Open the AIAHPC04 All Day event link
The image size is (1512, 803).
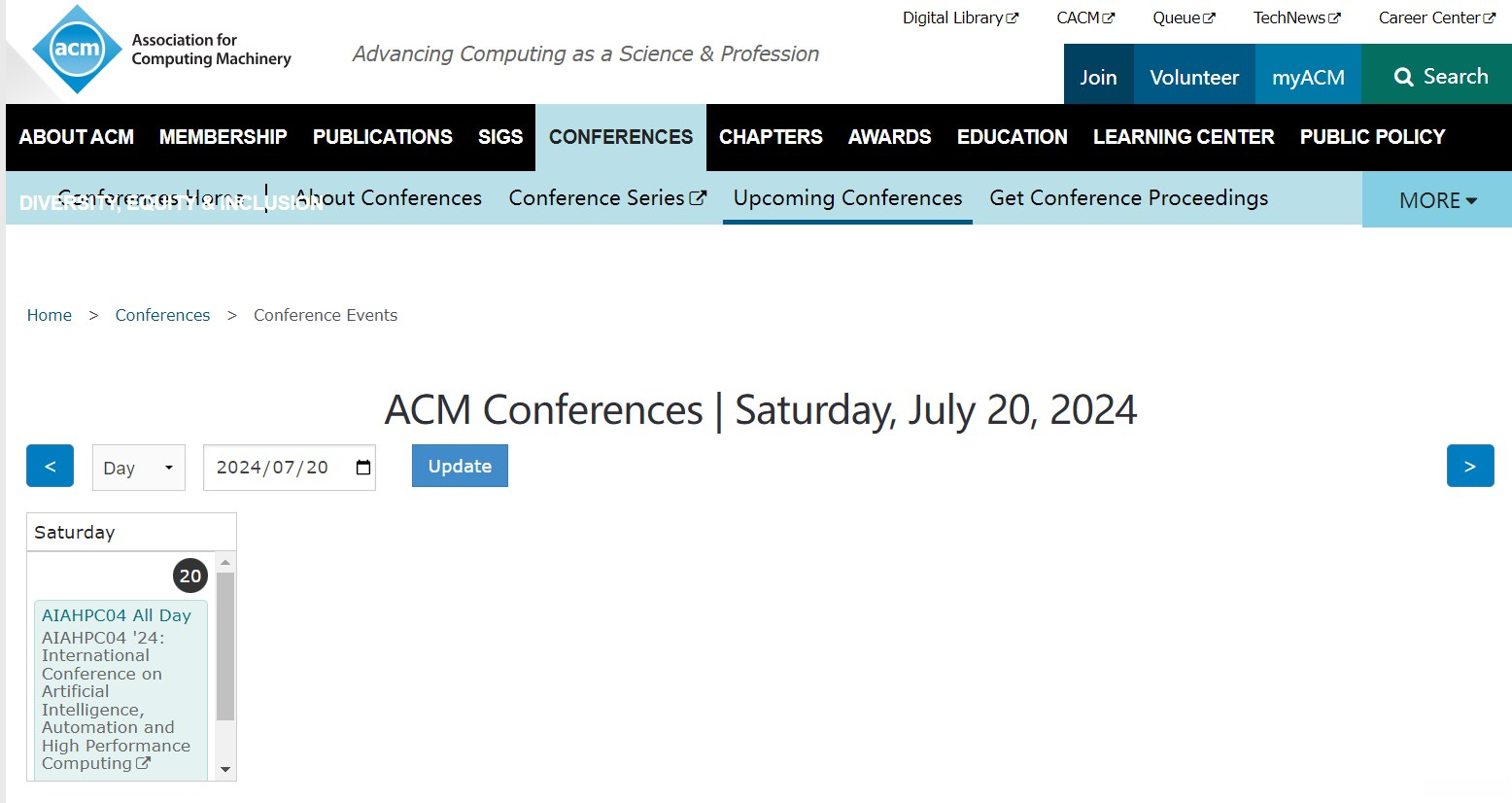coord(116,615)
